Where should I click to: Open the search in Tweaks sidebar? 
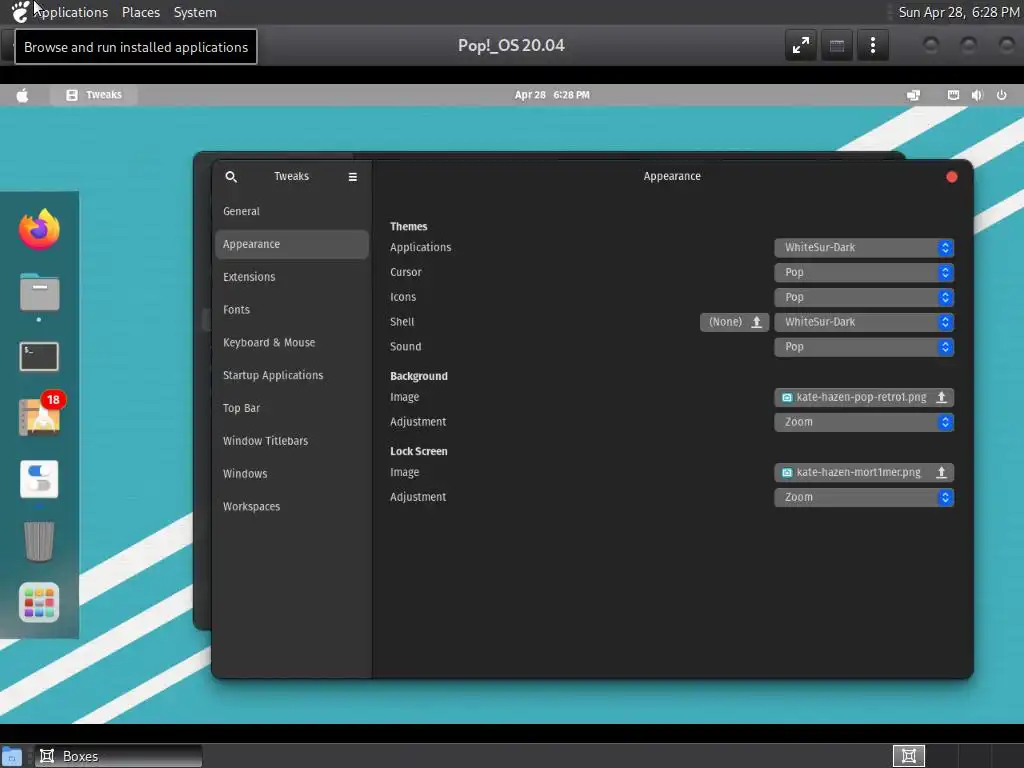[231, 176]
